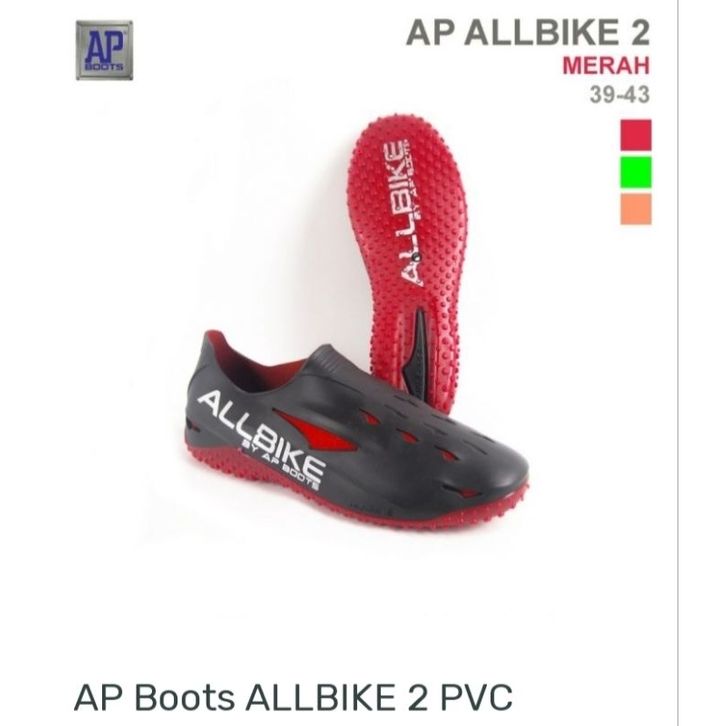
Task: Select the green color swatch
Action: [x=636, y=172]
